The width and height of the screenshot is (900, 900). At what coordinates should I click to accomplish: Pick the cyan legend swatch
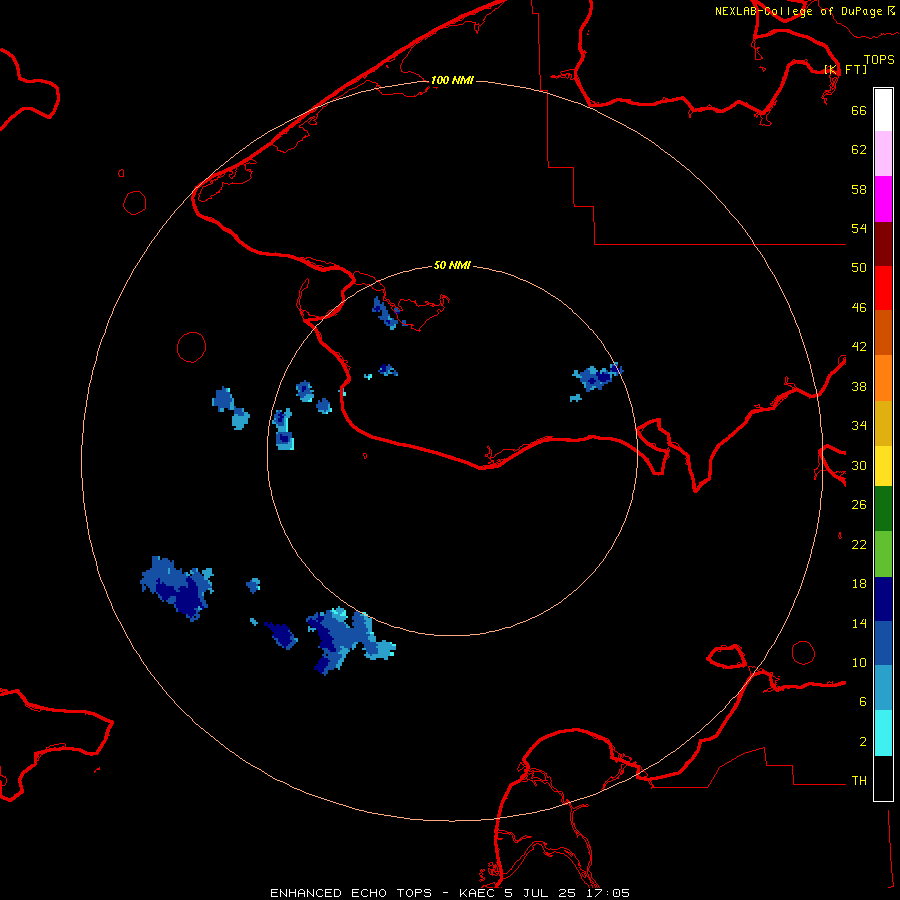[883, 733]
